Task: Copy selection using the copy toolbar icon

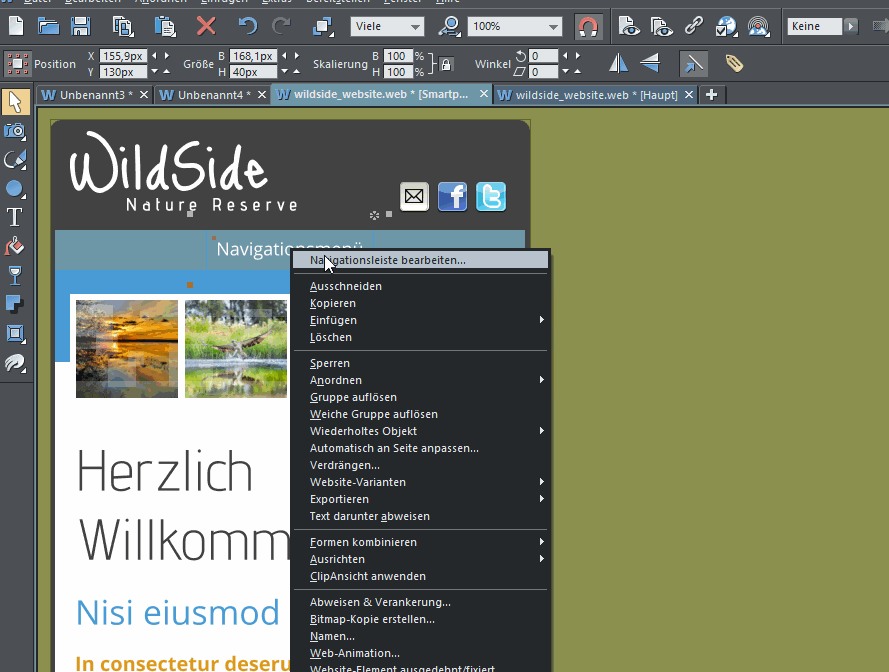Action: pos(122,26)
